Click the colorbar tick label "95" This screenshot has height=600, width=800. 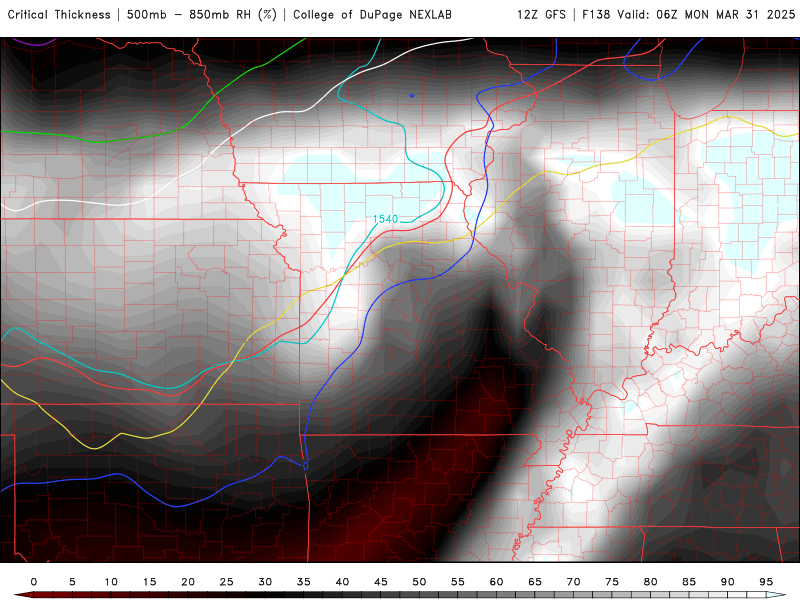(x=766, y=582)
